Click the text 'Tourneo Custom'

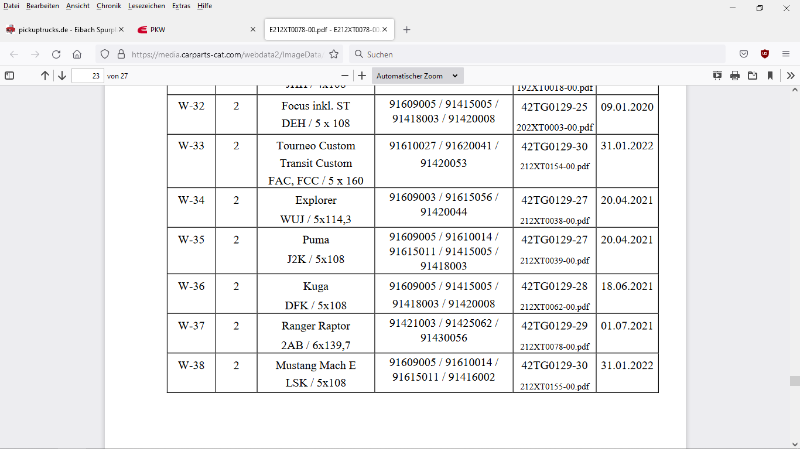point(316,145)
